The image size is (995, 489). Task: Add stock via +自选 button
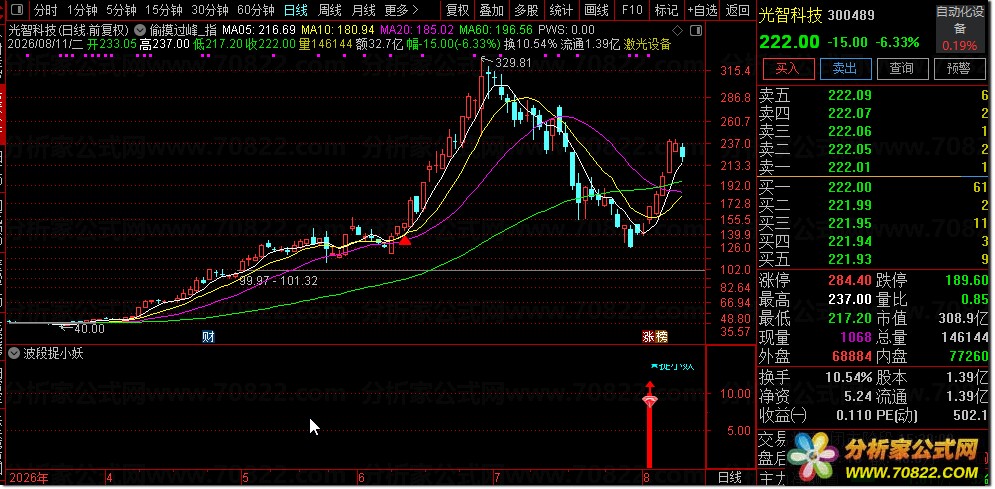pos(702,10)
